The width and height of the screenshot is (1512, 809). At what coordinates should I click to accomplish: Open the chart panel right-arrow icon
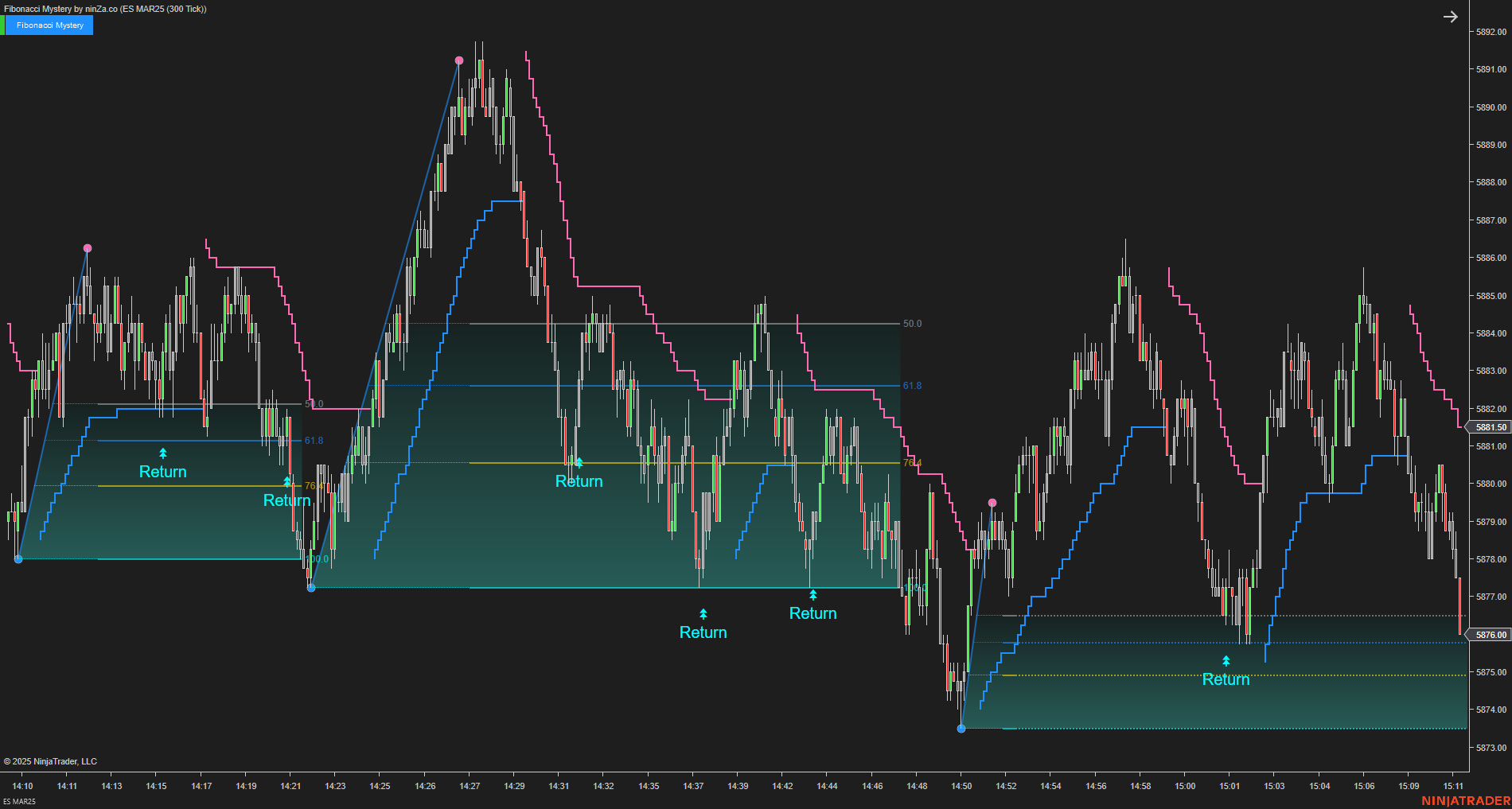1450,16
